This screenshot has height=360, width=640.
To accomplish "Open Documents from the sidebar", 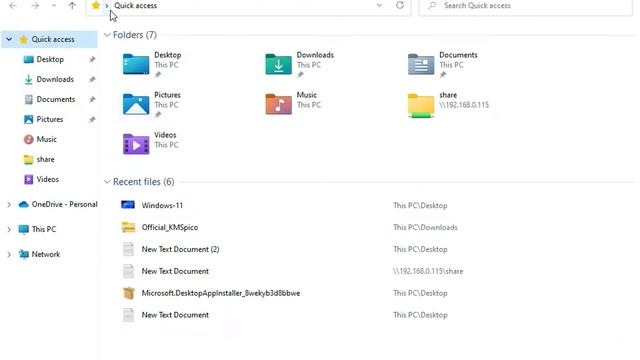I will point(56,99).
